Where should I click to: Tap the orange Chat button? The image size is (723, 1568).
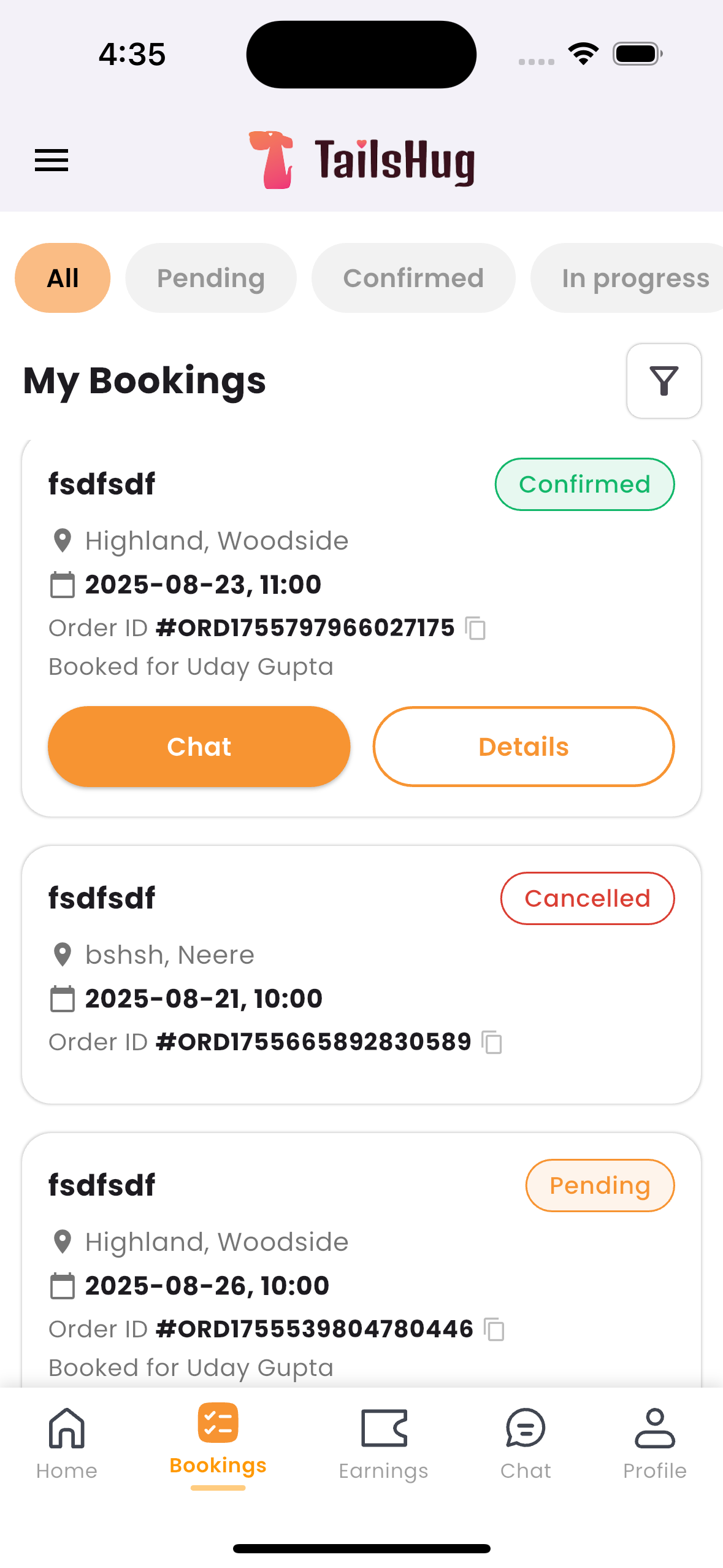199,747
